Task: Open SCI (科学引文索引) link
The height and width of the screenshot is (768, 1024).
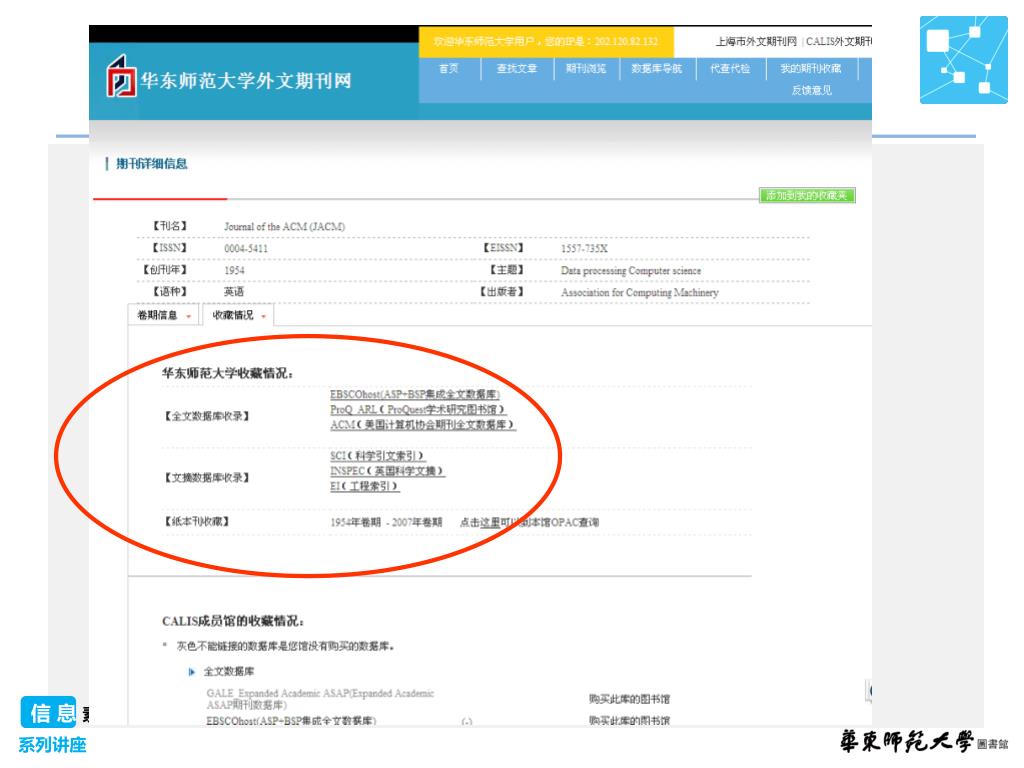Action: 377,456
